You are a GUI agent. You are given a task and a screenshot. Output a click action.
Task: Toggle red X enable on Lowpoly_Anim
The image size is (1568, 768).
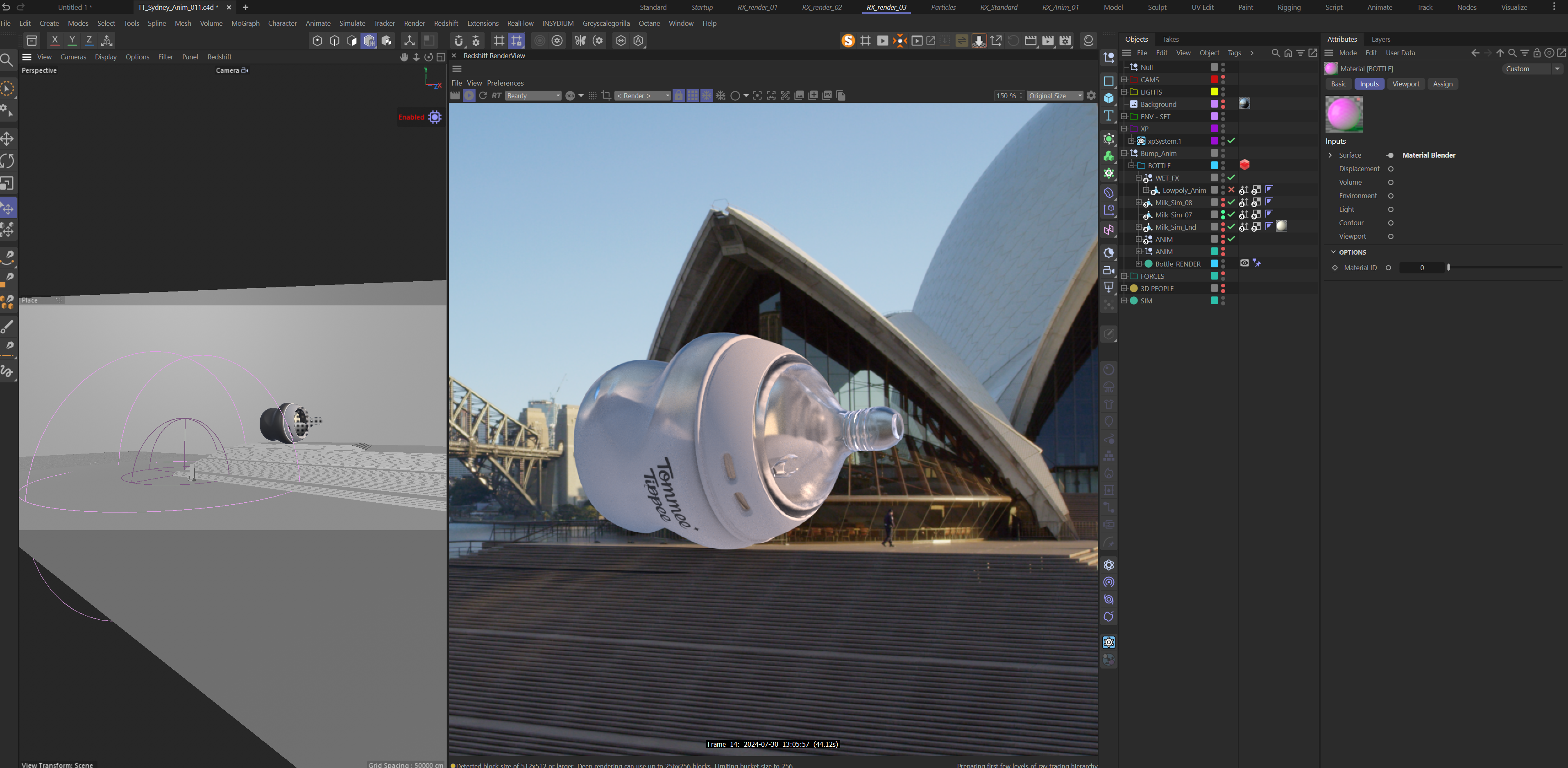(x=1231, y=190)
